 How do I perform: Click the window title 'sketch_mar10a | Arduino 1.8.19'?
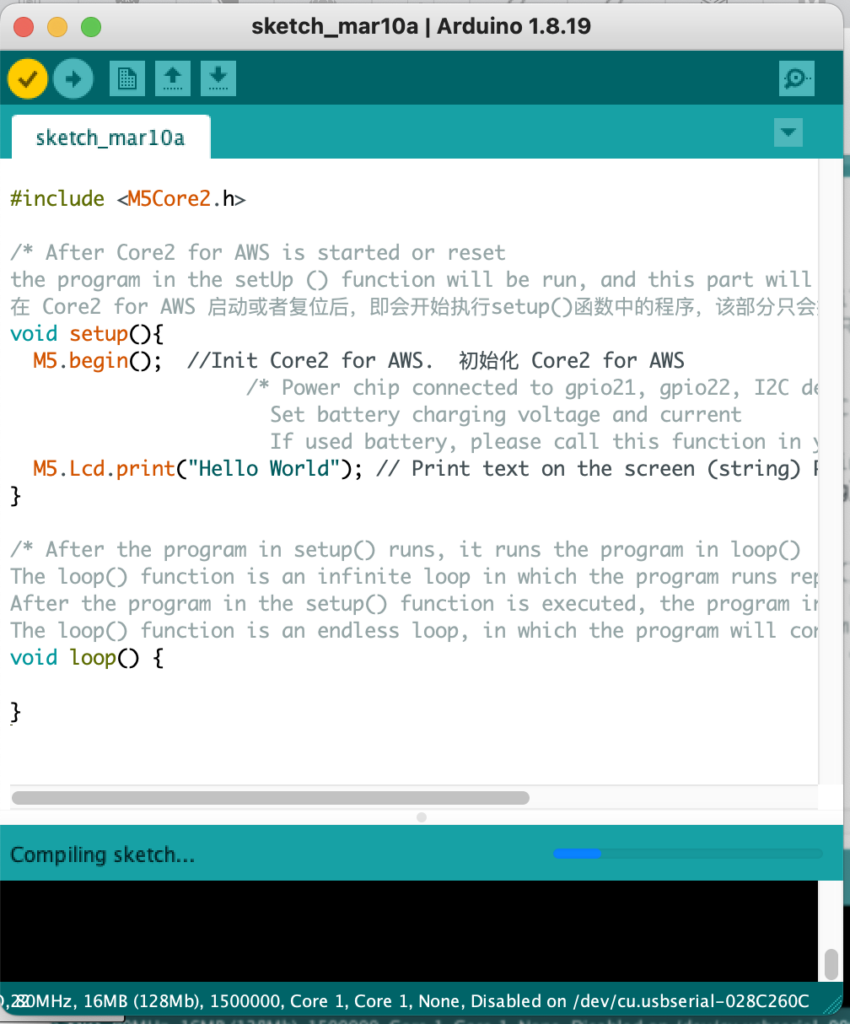[421, 26]
